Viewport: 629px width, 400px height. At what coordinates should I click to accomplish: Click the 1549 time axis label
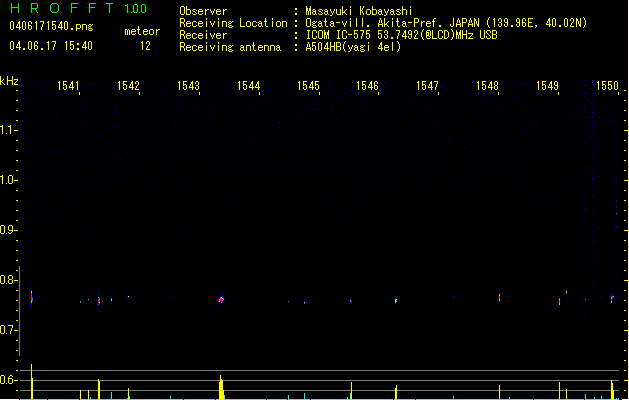coord(548,86)
